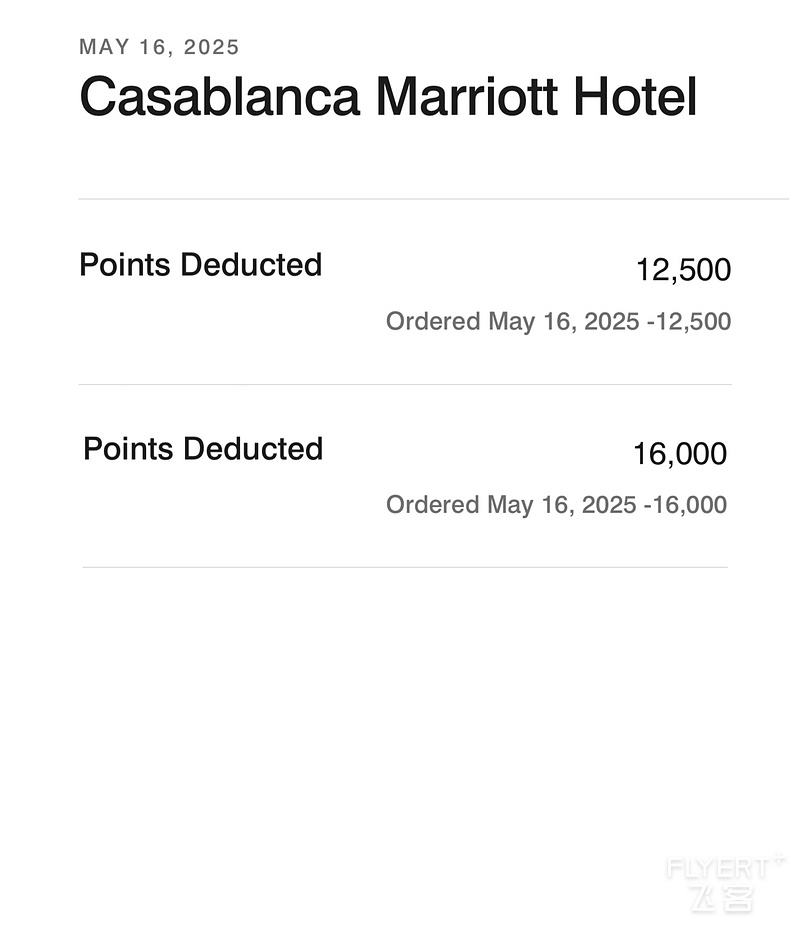This screenshot has width=800, height=927.
Task: Click the divider between the two points entries
Action: coord(405,384)
